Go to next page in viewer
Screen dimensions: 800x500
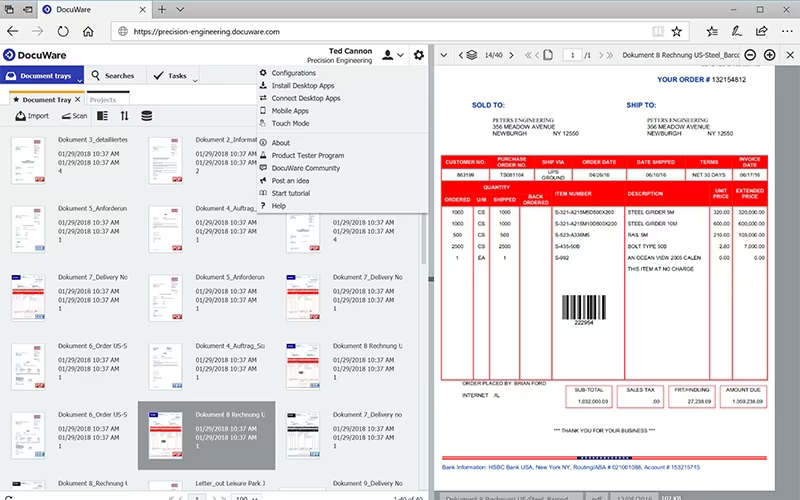(601, 55)
